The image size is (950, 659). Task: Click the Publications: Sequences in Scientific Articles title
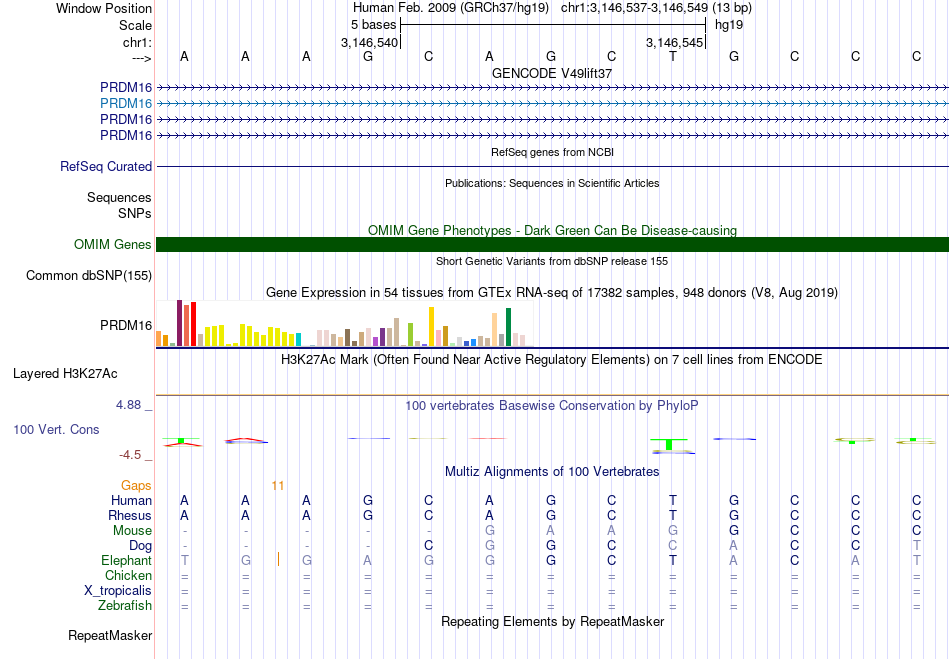[x=552, y=183]
